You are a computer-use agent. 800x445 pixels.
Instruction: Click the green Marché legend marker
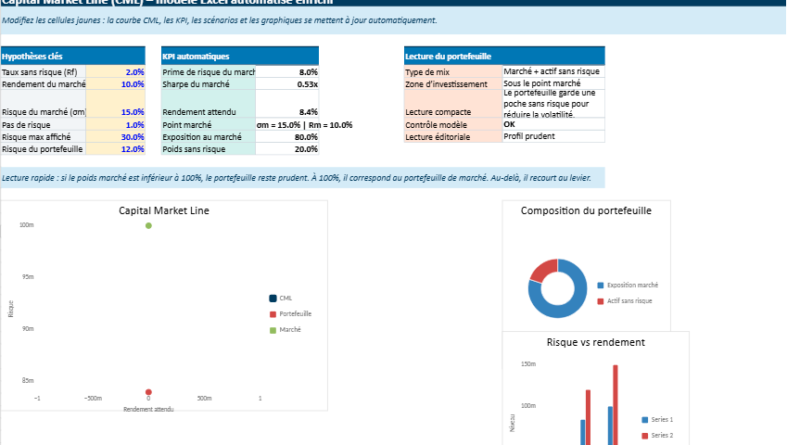(272, 329)
